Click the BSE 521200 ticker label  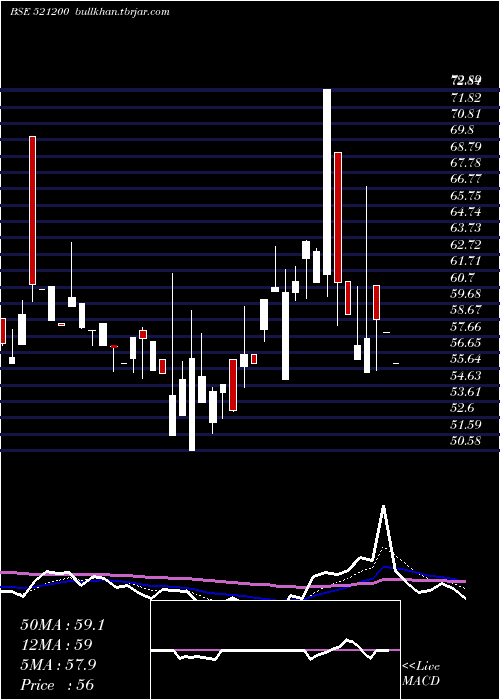(x=39, y=12)
